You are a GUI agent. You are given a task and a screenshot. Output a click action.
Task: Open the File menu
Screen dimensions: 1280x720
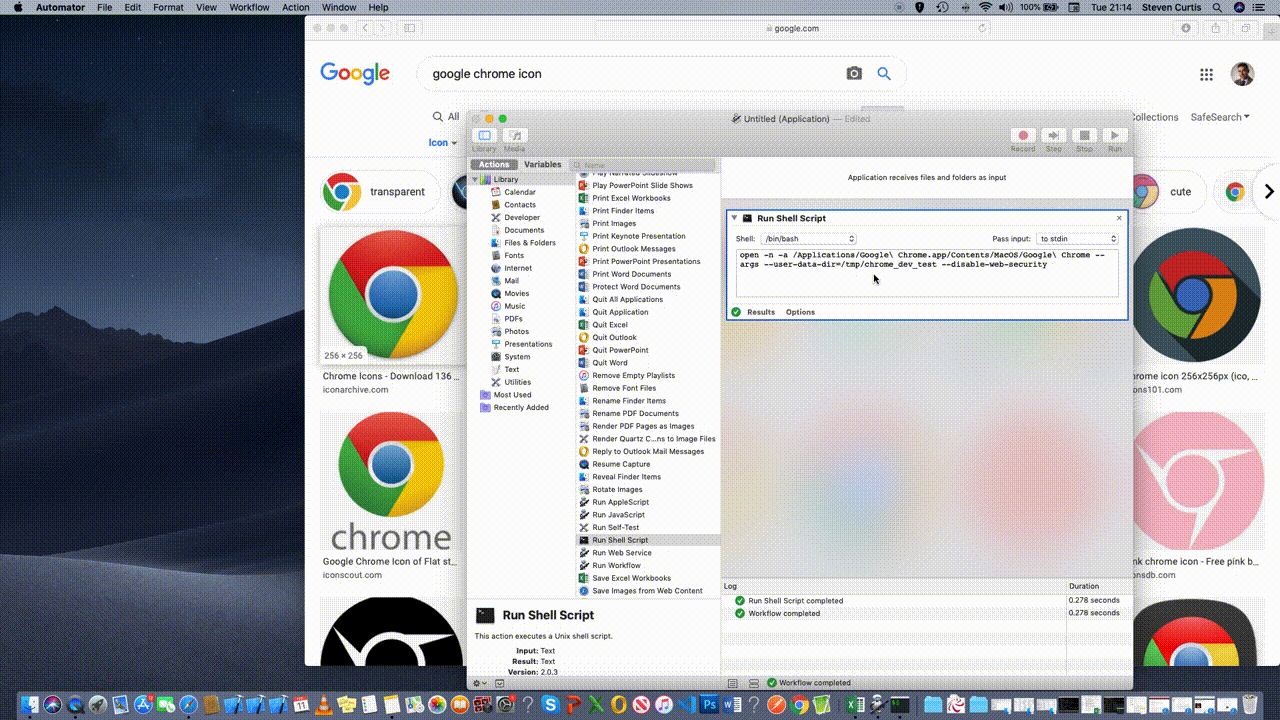click(104, 7)
